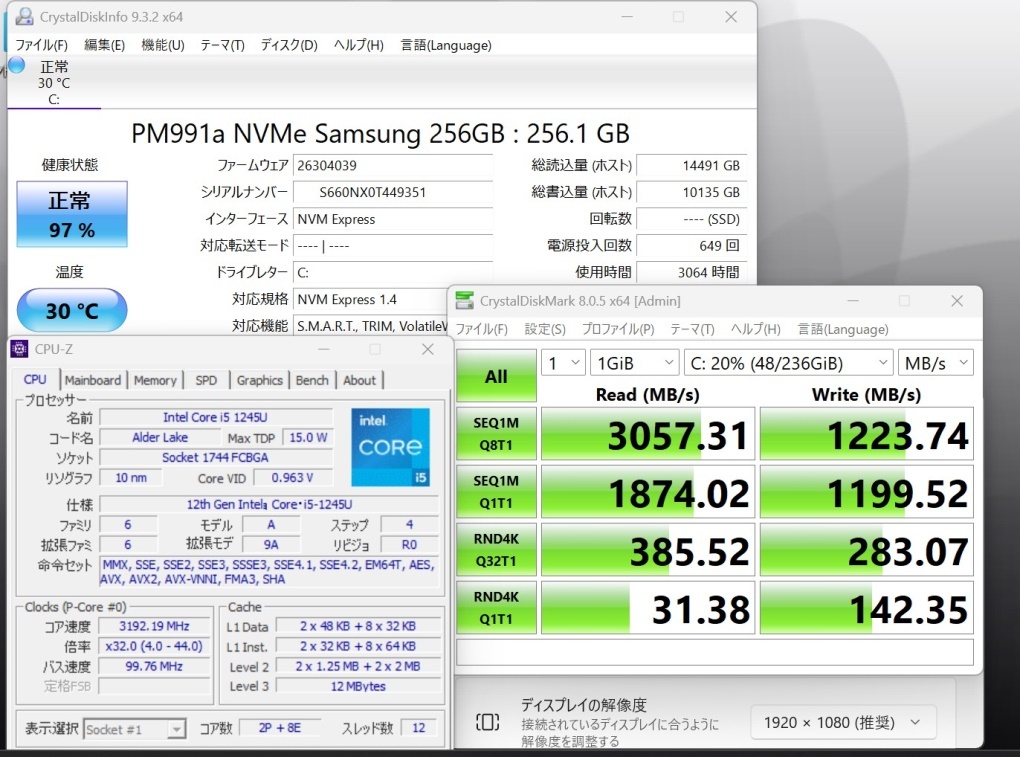
Task: Click the Alder Lake code name value
Action: pyautogui.click(x=160, y=437)
